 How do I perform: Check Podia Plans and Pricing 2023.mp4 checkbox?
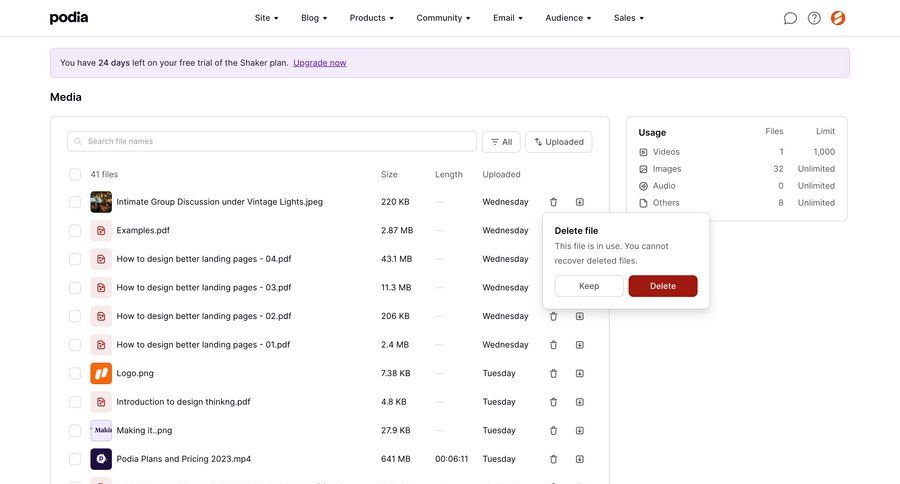click(x=75, y=459)
